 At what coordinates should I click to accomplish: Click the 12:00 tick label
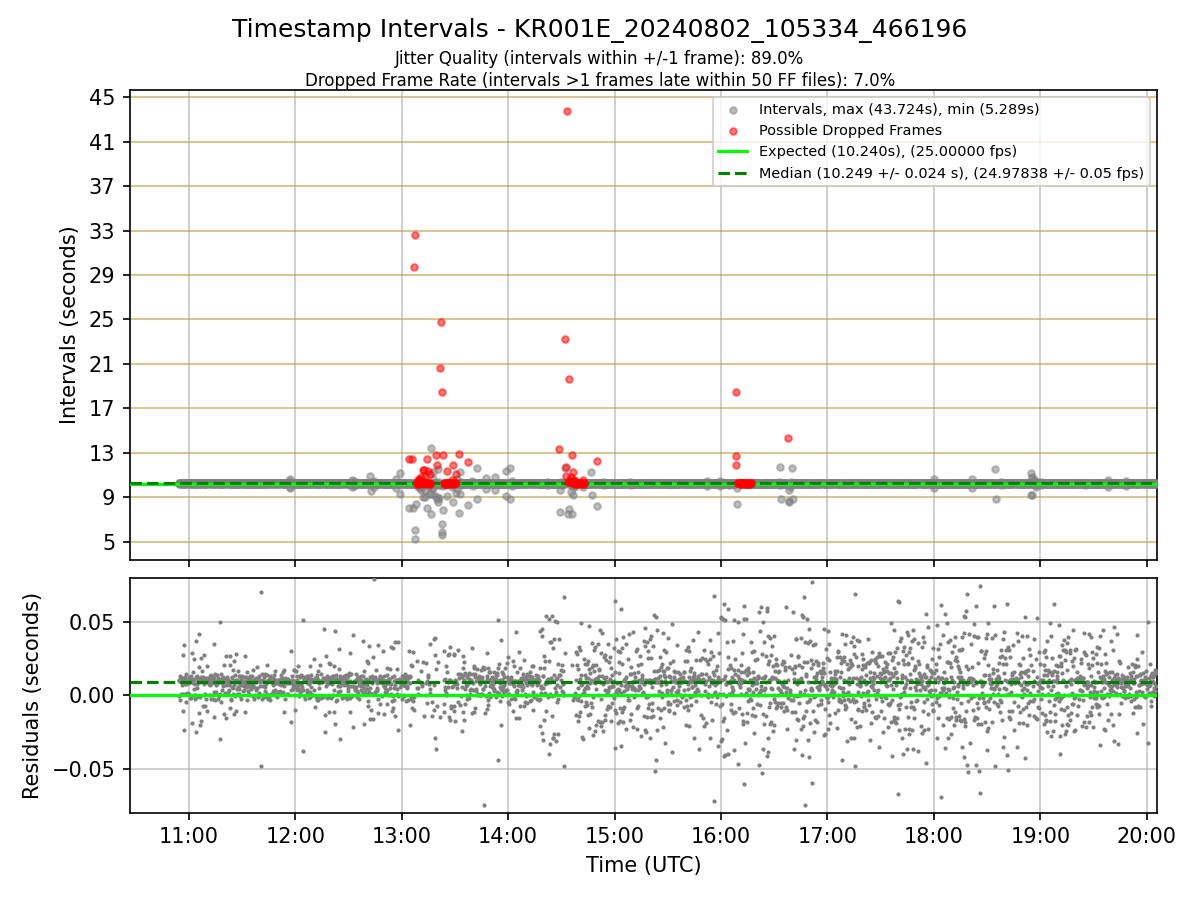295,834
